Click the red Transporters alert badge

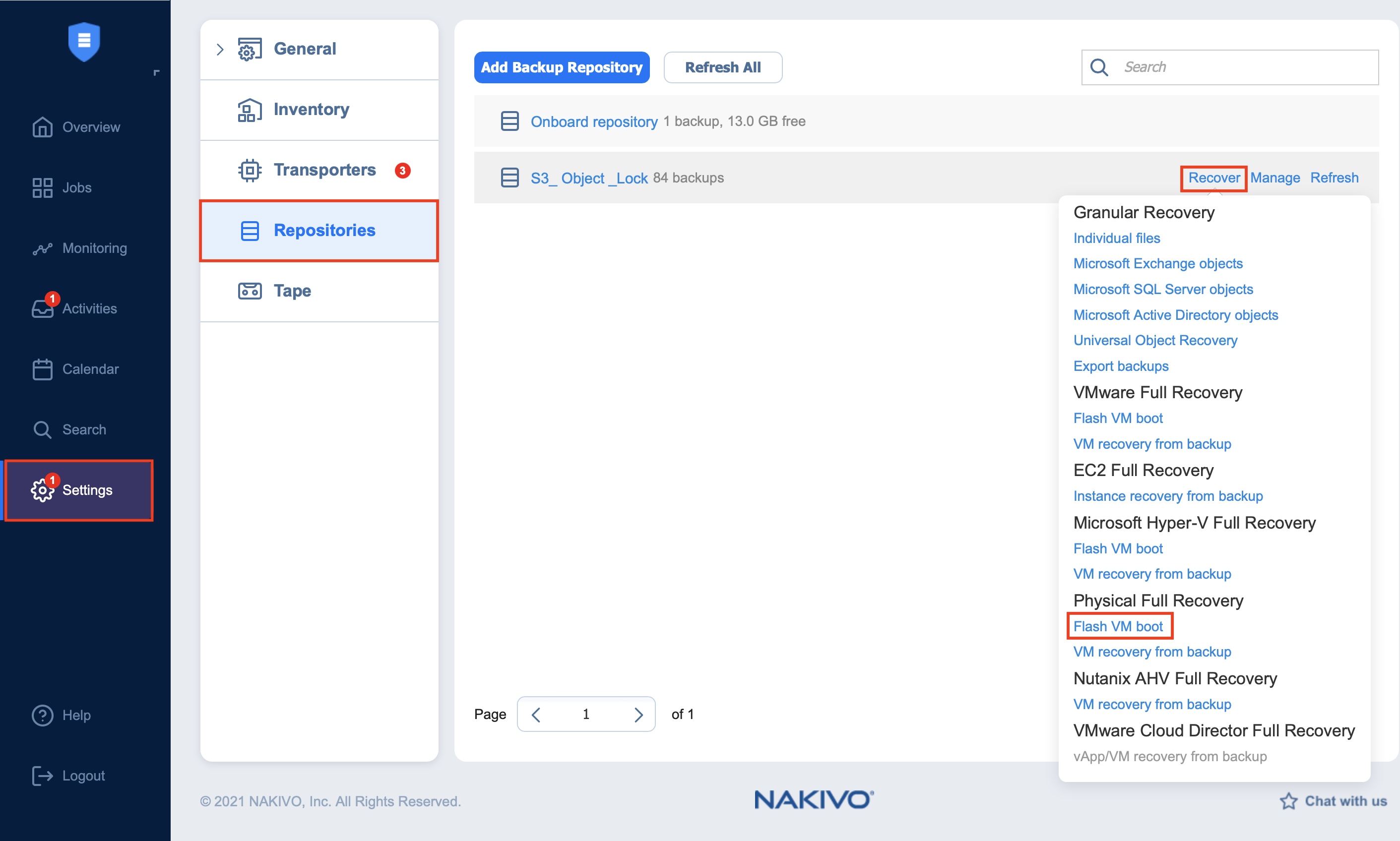[402, 170]
